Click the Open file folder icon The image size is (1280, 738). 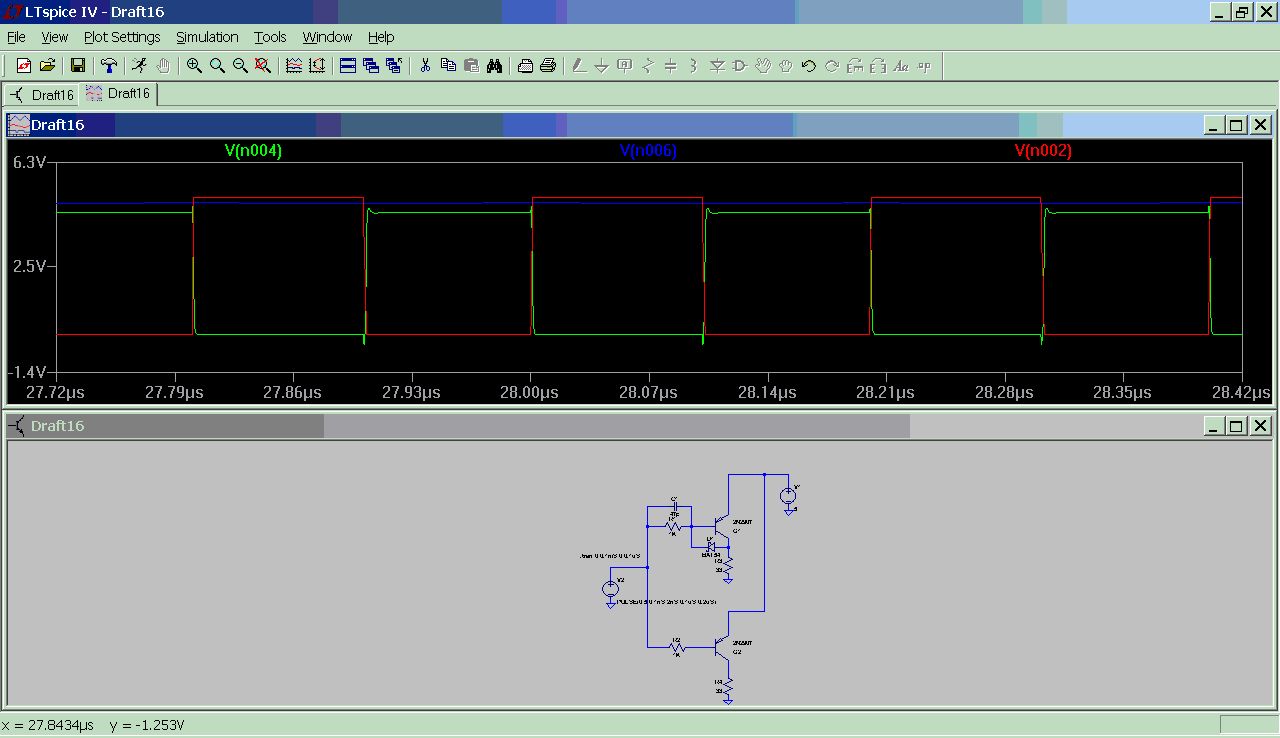click(x=47, y=66)
